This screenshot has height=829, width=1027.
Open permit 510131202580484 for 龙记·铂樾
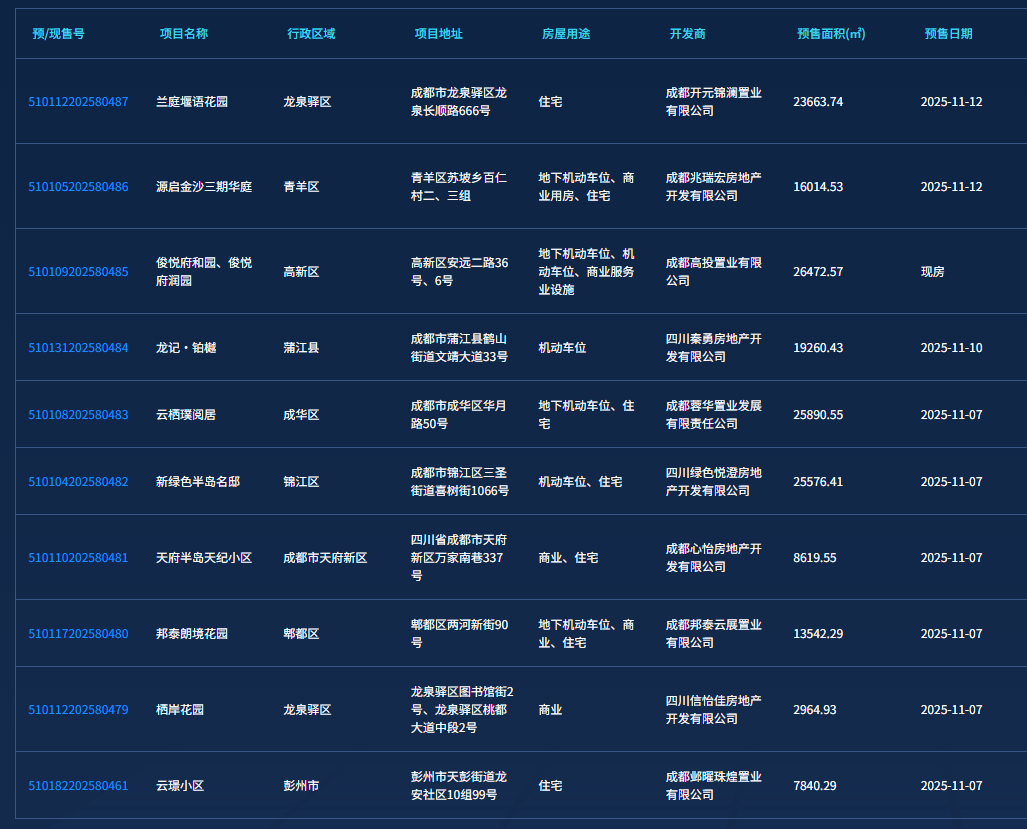tap(78, 348)
